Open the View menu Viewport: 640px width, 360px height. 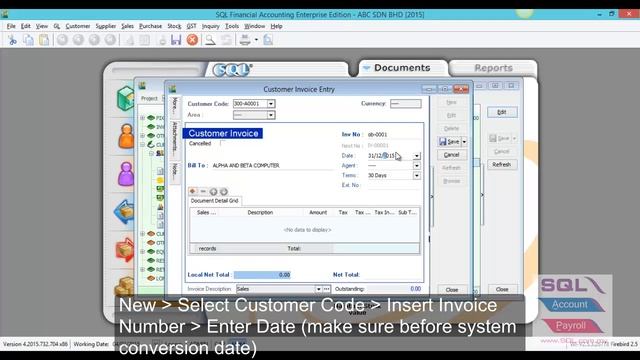(x=42, y=26)
